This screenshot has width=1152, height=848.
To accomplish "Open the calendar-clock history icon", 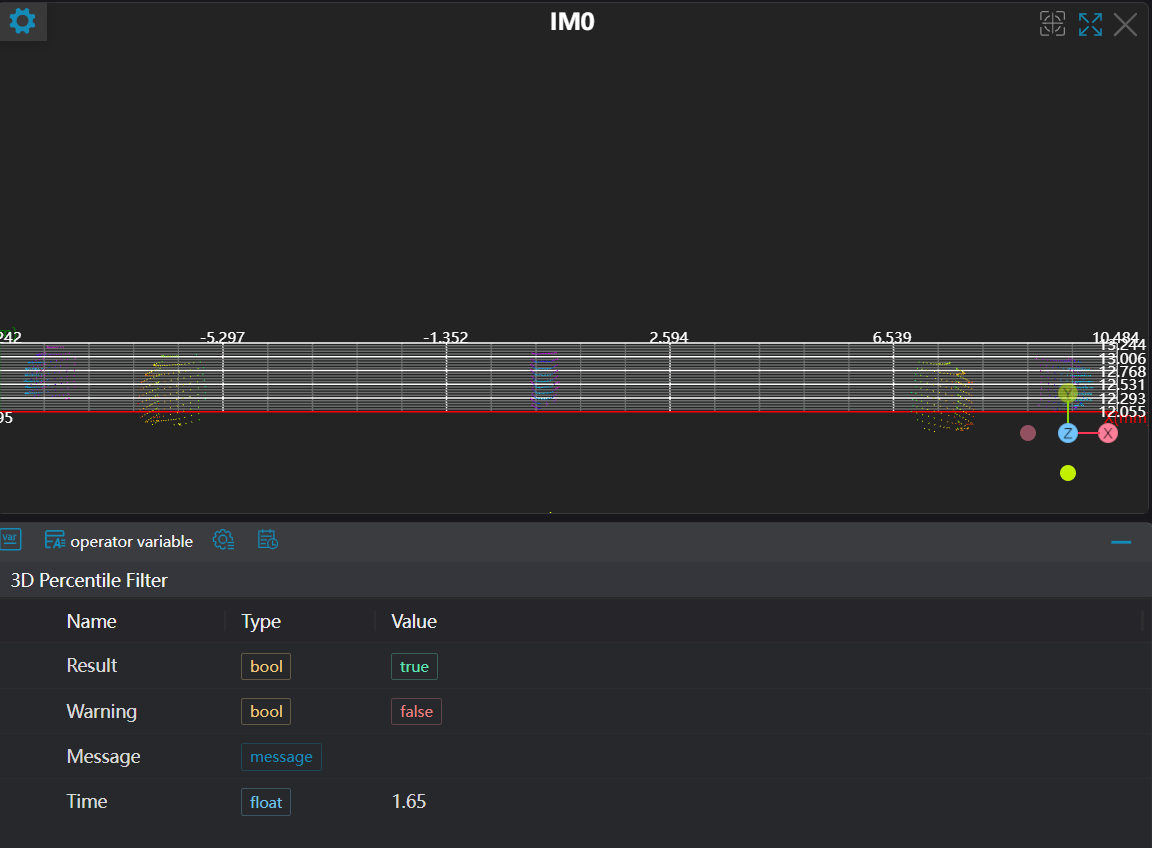I will pyautogui.click(x=267, y=540).
